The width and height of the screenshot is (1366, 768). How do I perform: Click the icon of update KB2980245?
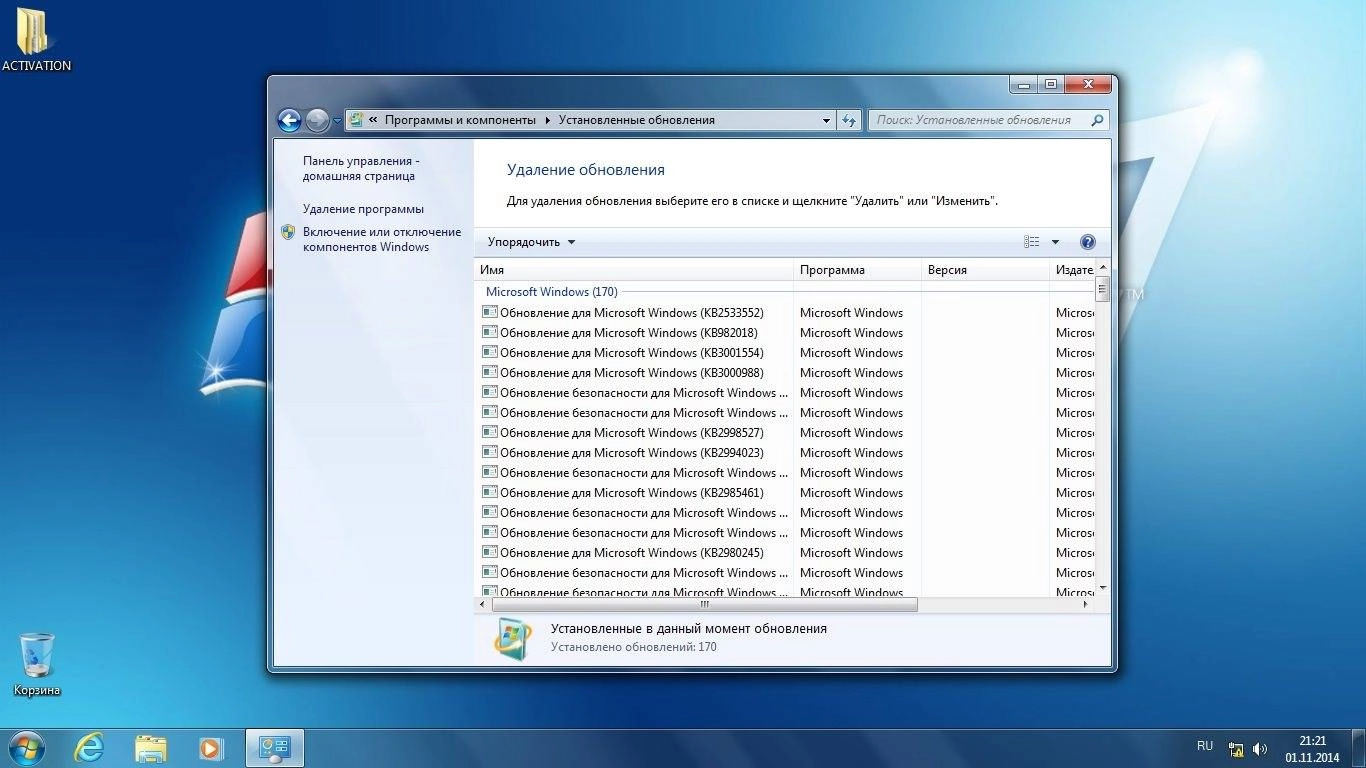coord(490,552)
